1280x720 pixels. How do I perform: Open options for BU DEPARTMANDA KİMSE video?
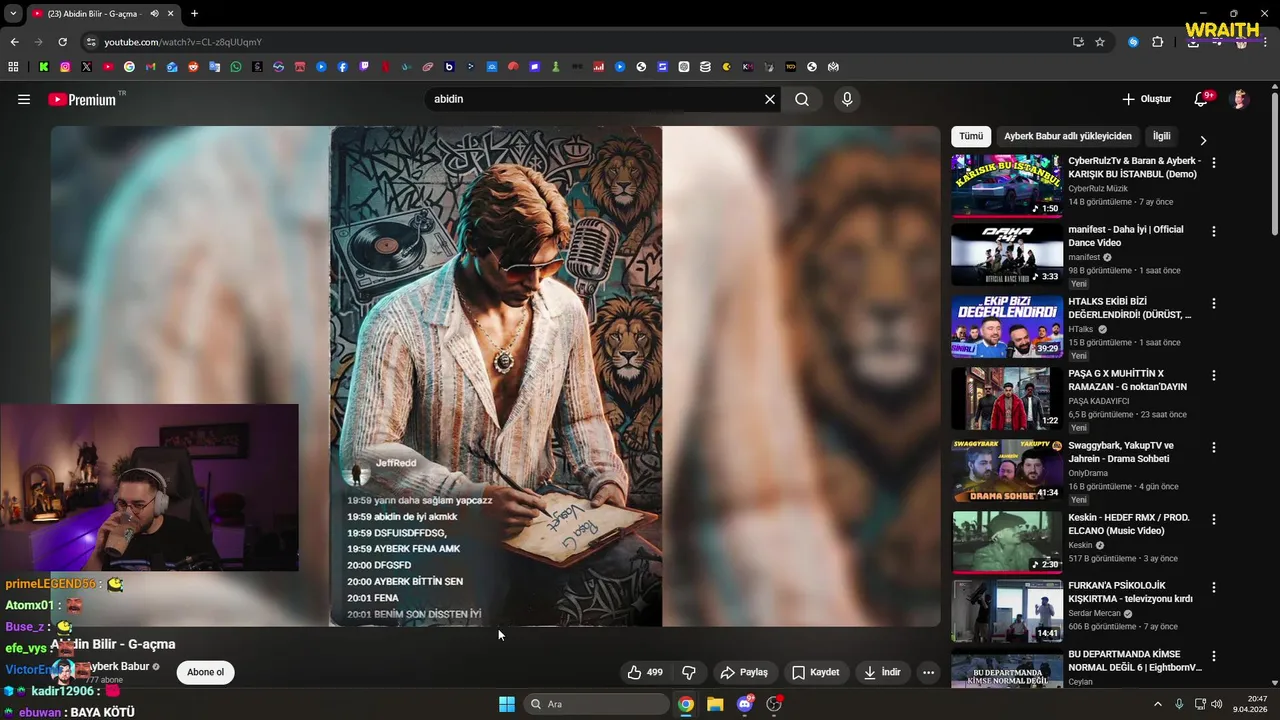tap(1214, 656)
